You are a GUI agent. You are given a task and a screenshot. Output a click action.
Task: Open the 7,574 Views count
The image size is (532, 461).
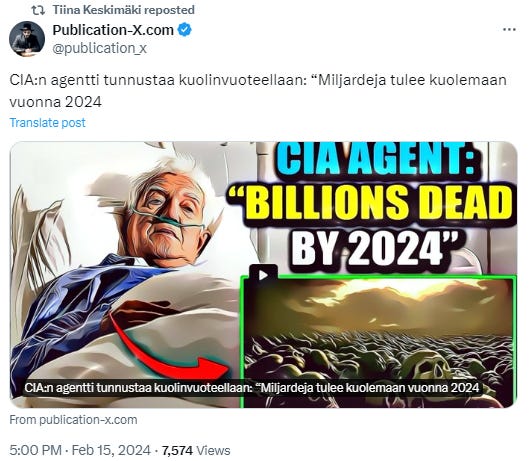(196, 450)
